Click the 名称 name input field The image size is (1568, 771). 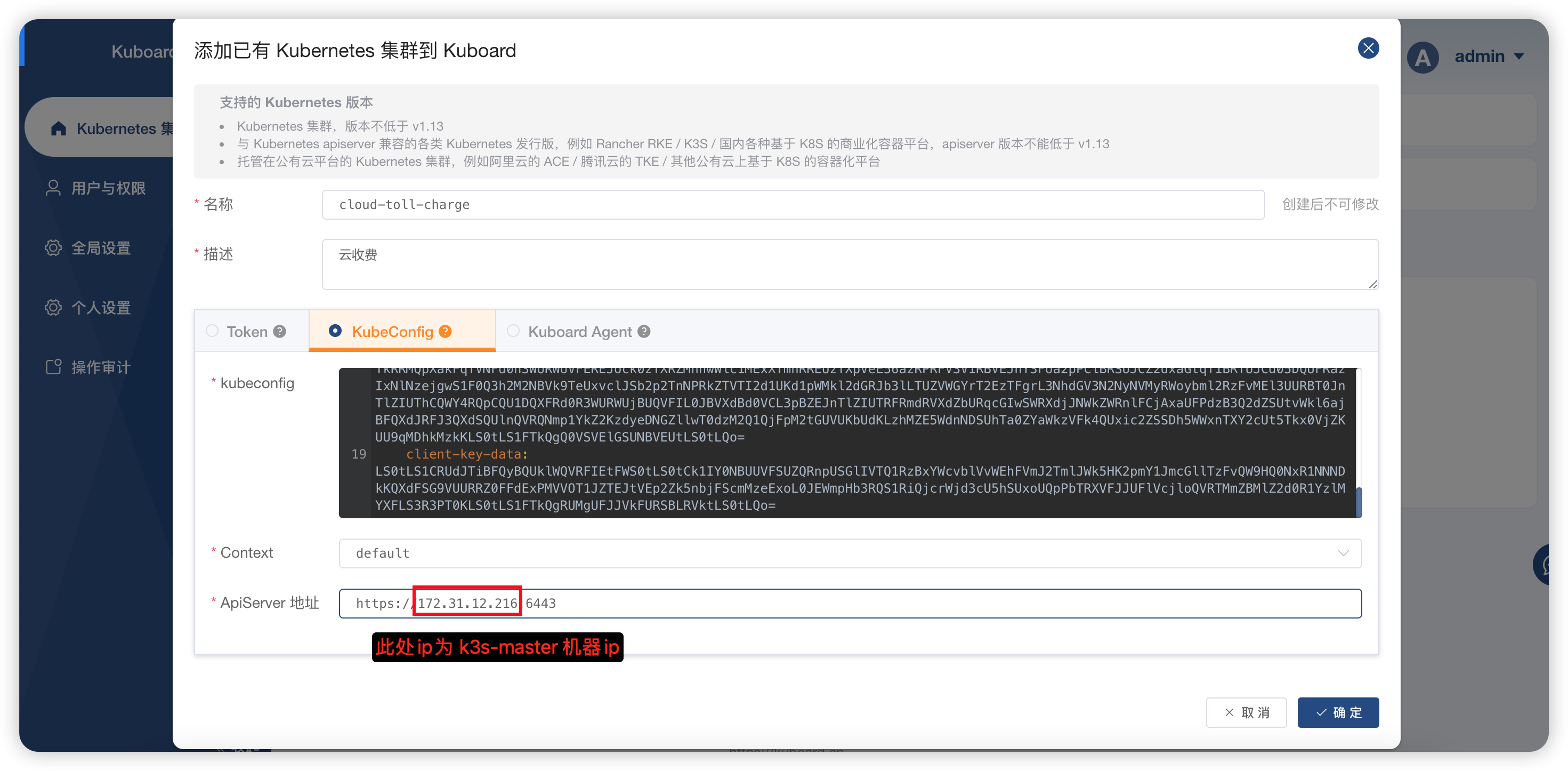(793, 204)
